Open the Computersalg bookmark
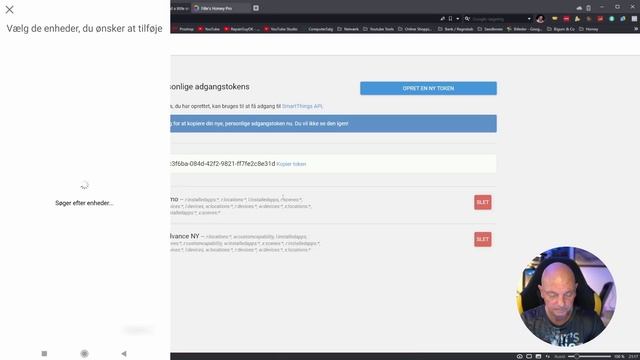The image size is (640, 360). [x=320, y=29]
